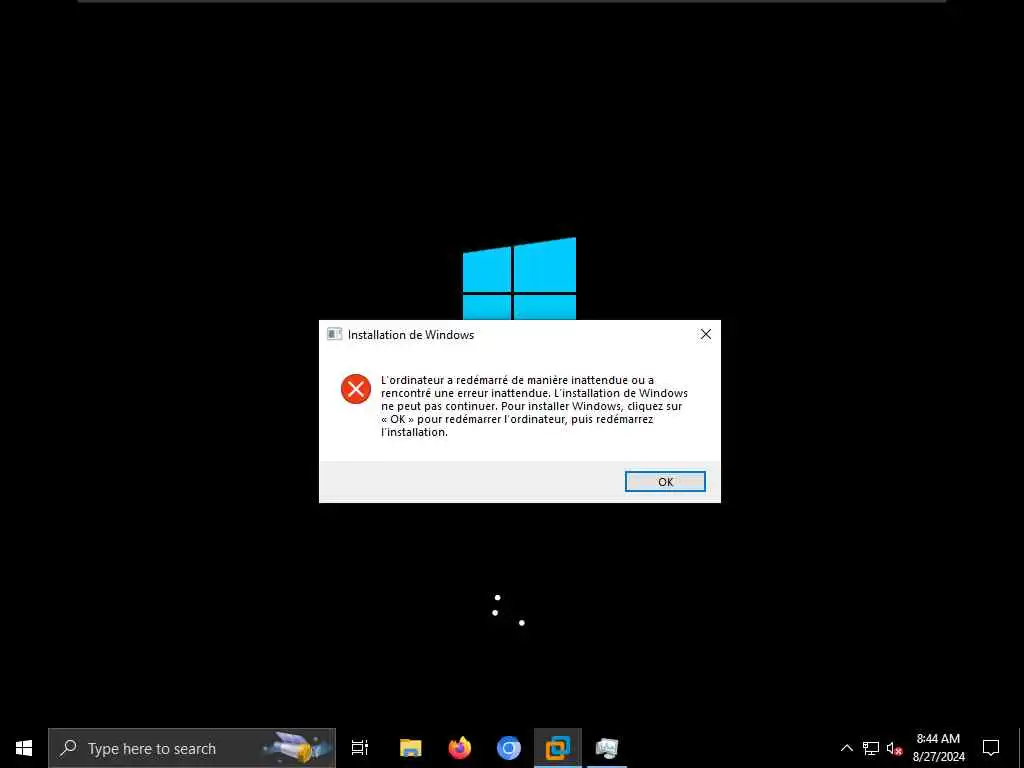
Task: Launch Firefox from the taskbar
Action: 460,748
